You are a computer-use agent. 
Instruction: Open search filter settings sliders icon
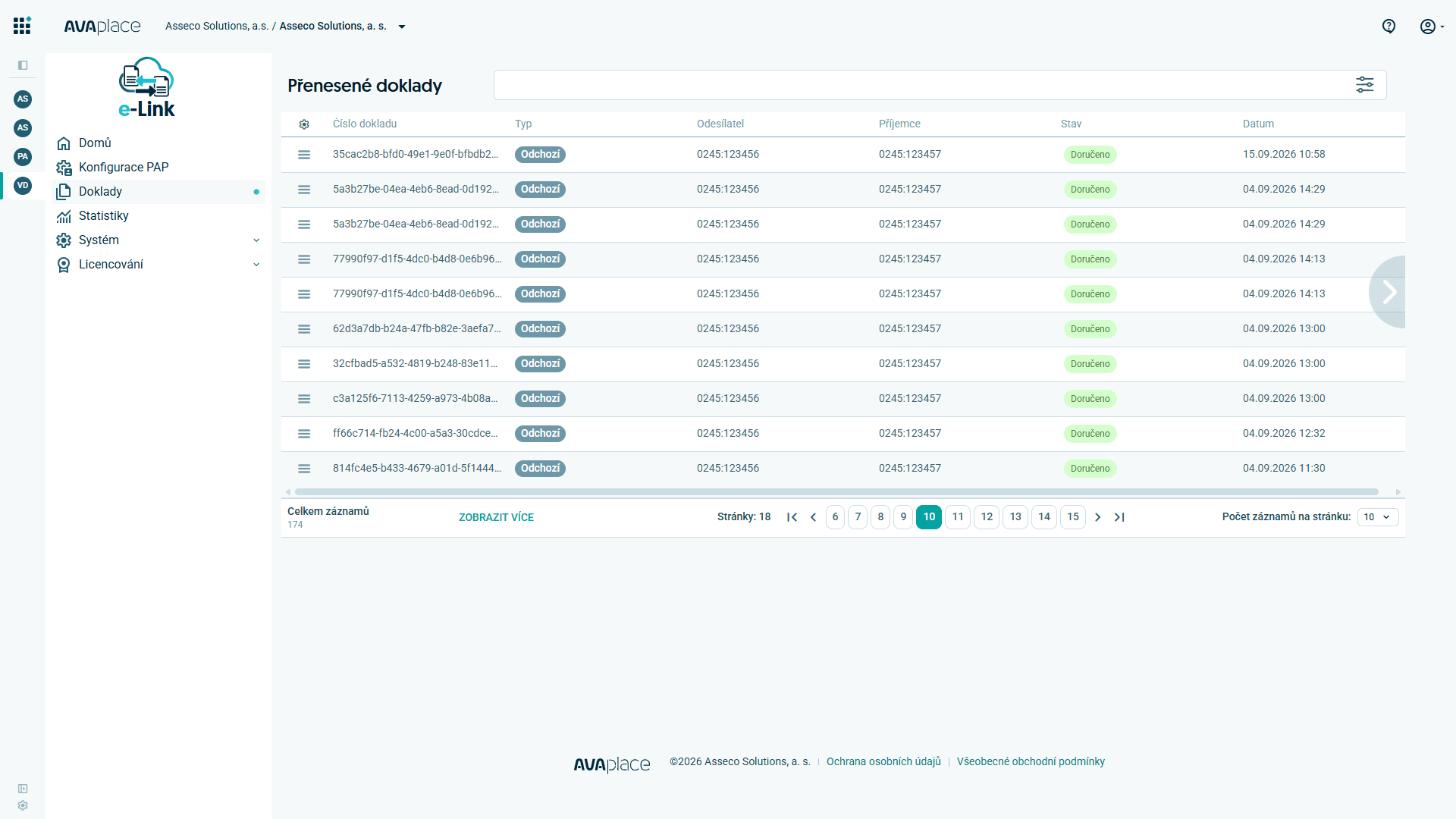tap(1365, 85)
